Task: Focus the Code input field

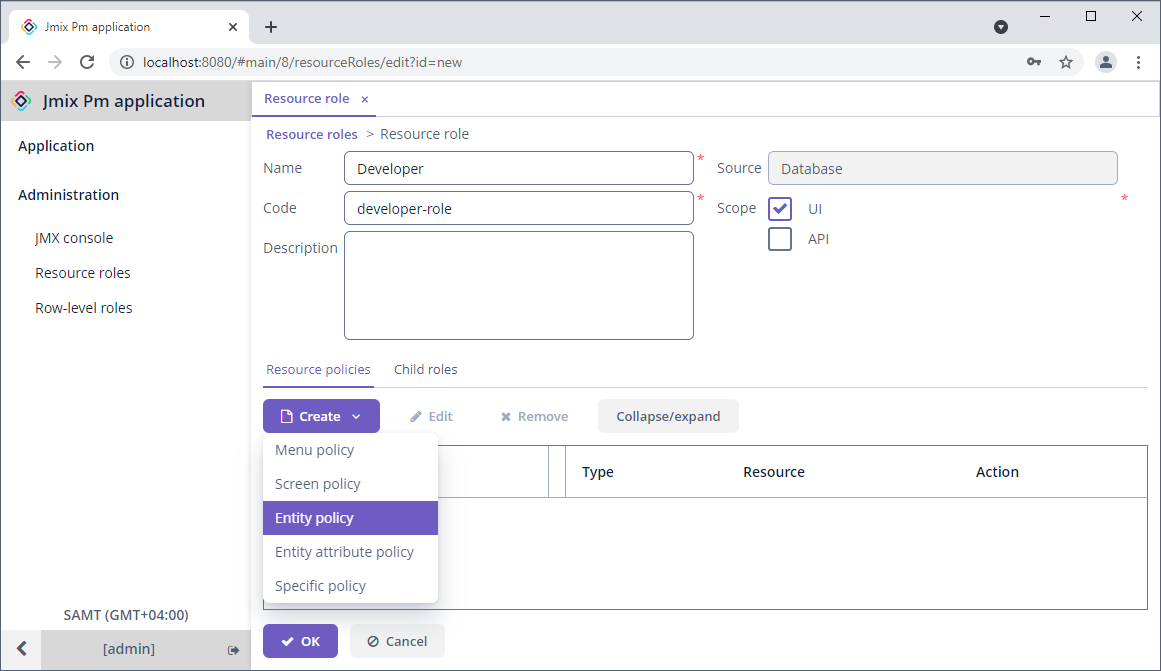Action: pos(518,208)
